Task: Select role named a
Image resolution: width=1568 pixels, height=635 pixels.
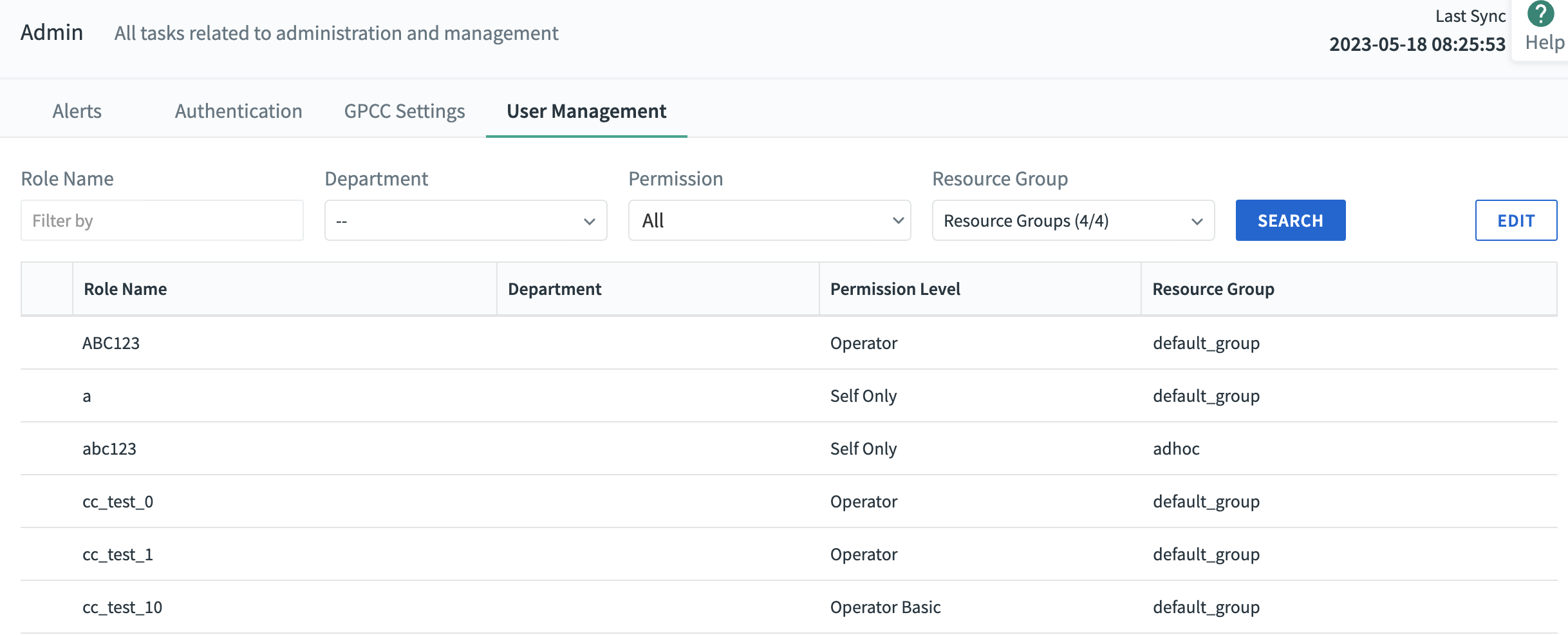Action: point(86,397)
